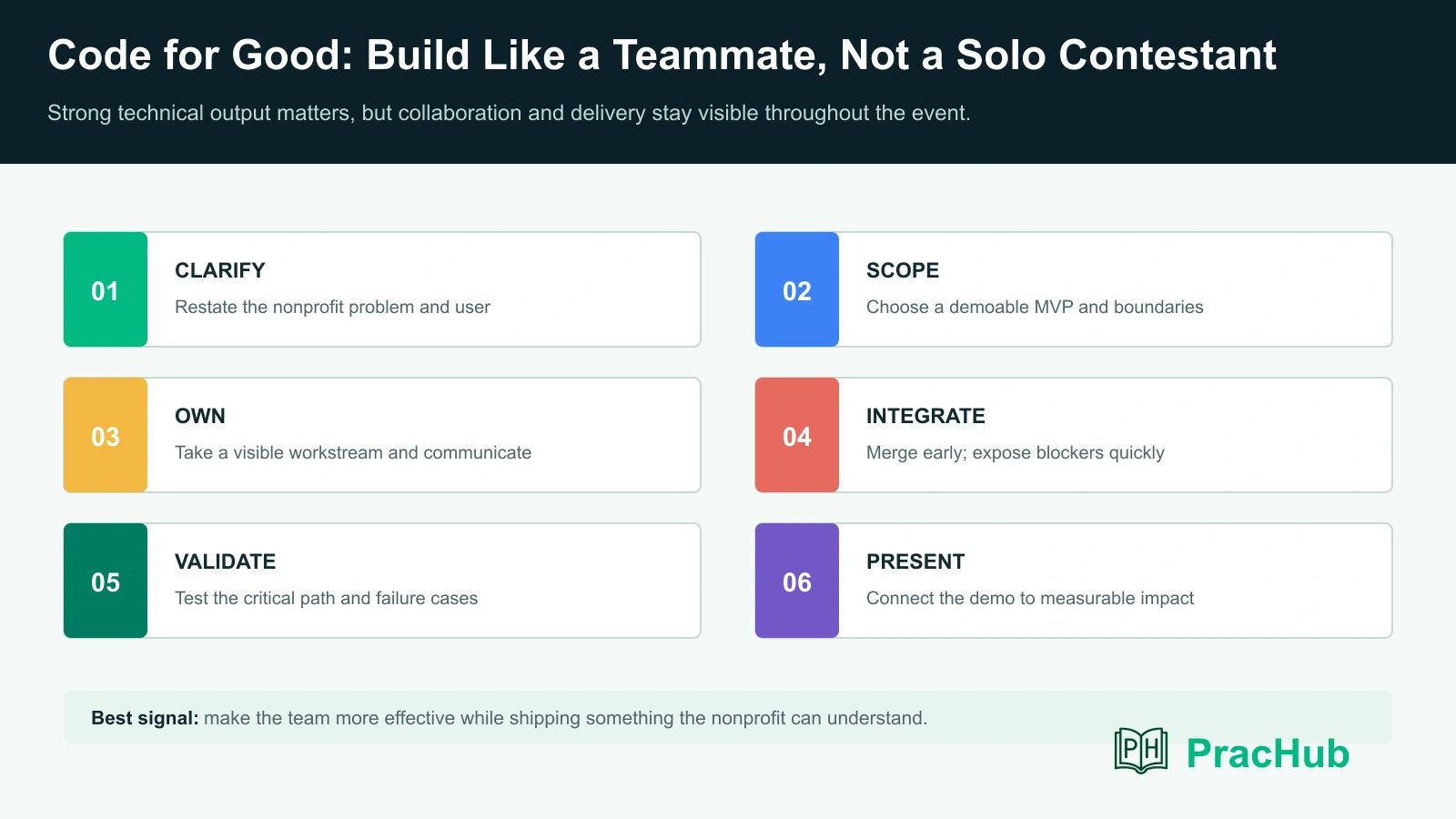
Task: Click the PracHub open book logo icon
Action: click(x=1141, y=751)
